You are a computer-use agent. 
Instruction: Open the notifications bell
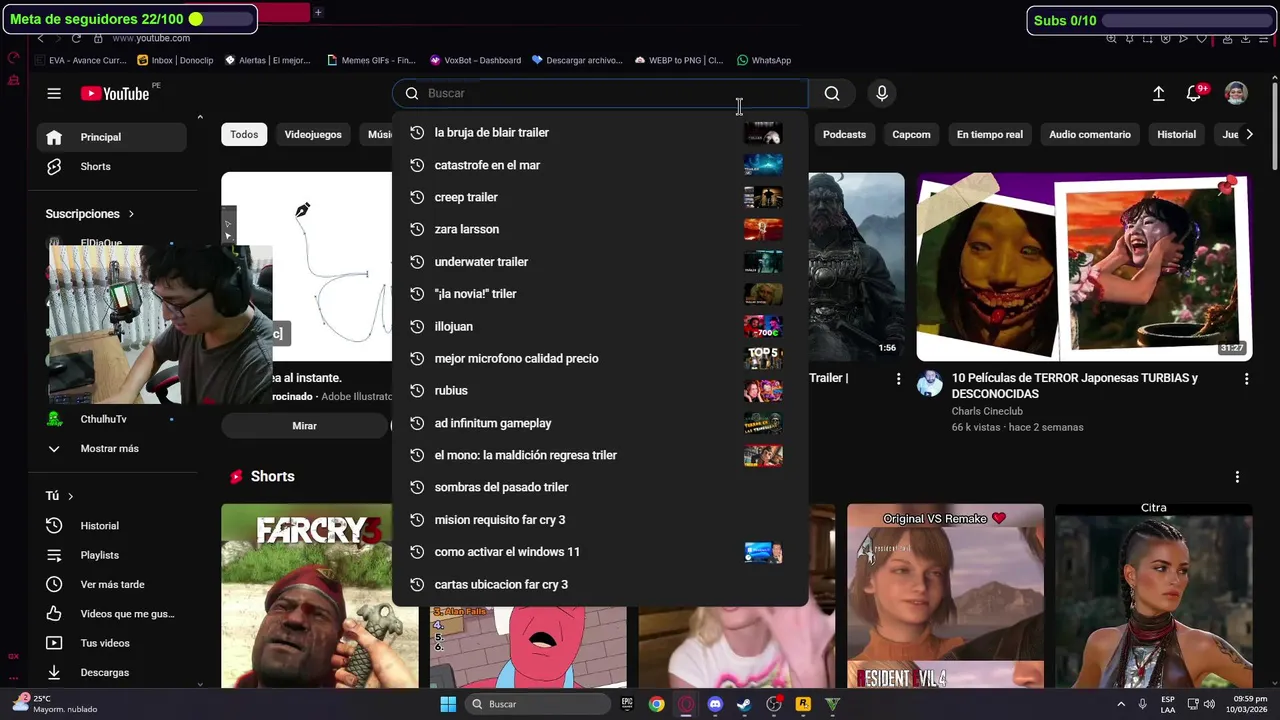coord(1193,93)
